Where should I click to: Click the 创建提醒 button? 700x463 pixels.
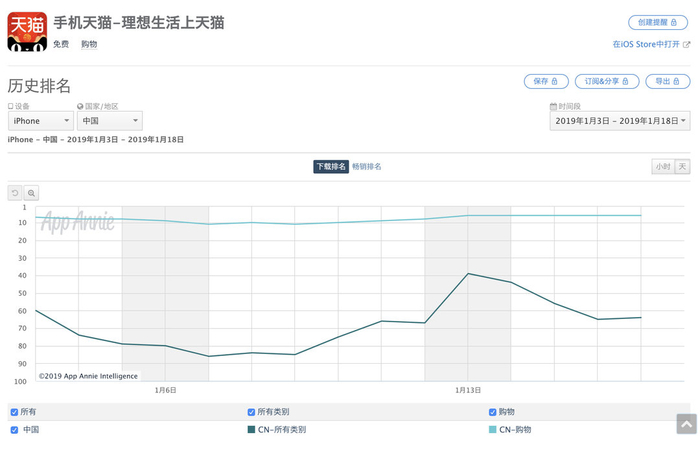(658, 22)
